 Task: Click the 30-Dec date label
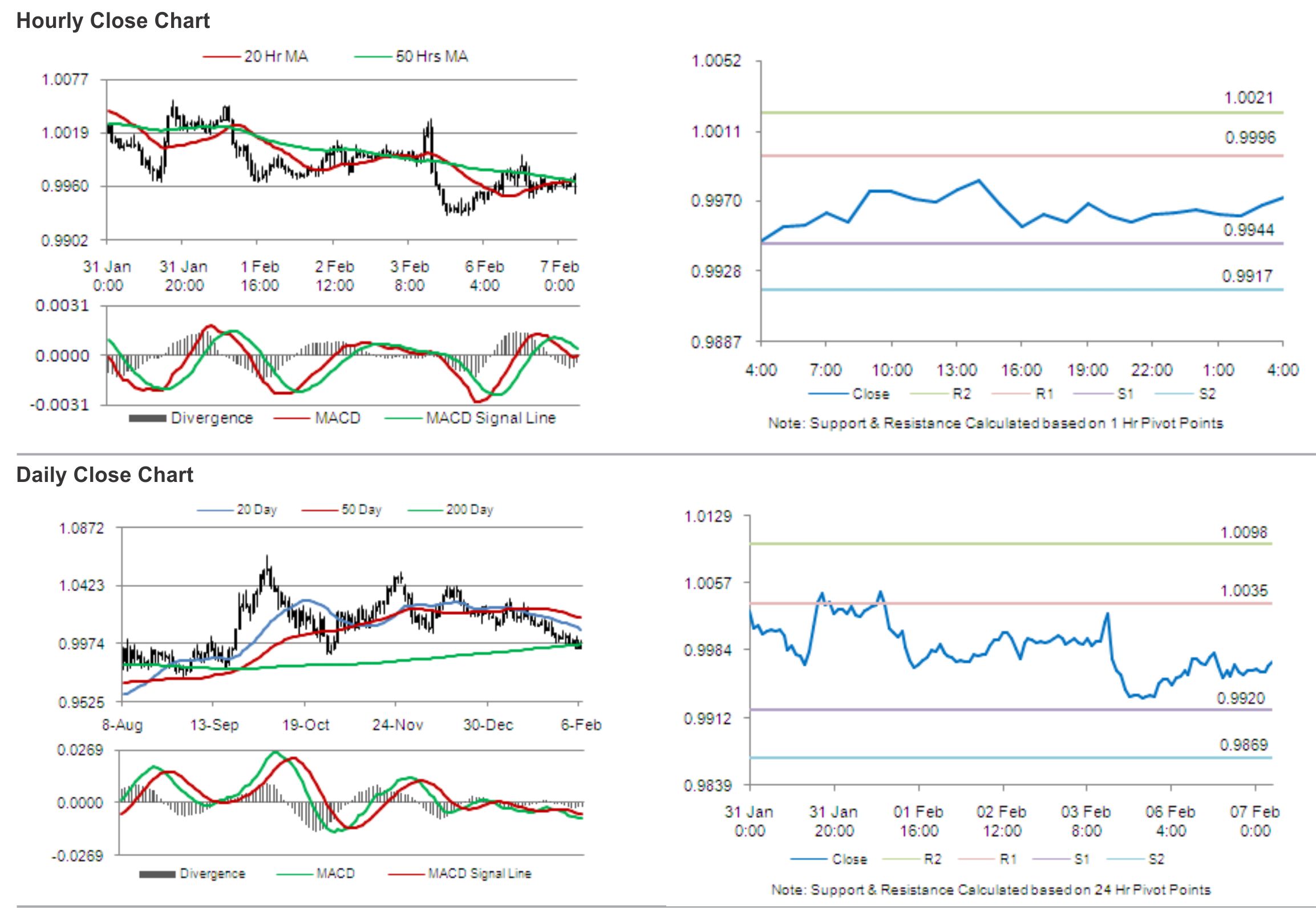coord(488,725)
